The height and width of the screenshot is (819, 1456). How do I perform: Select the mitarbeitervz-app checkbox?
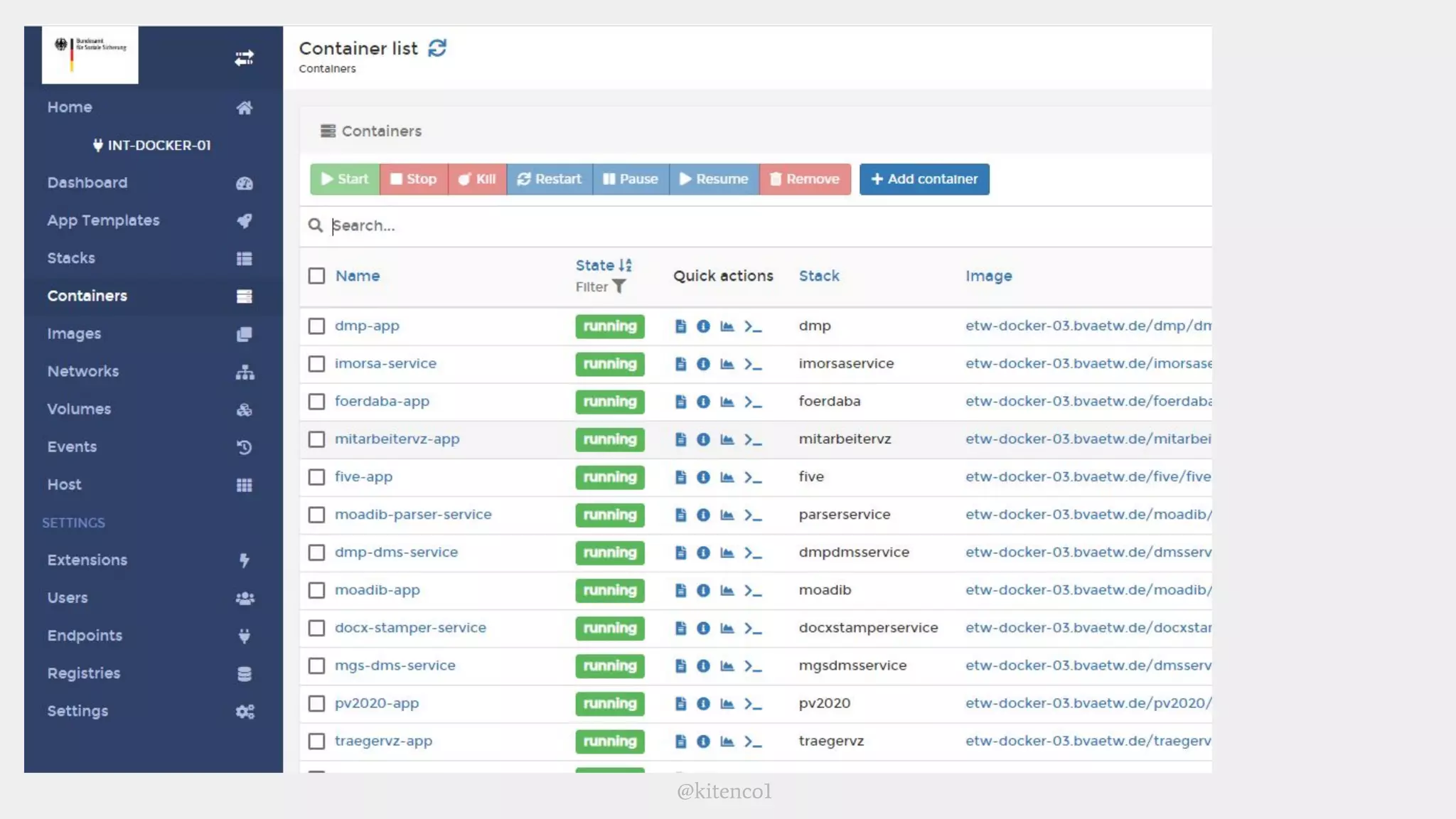coord(316,439)
